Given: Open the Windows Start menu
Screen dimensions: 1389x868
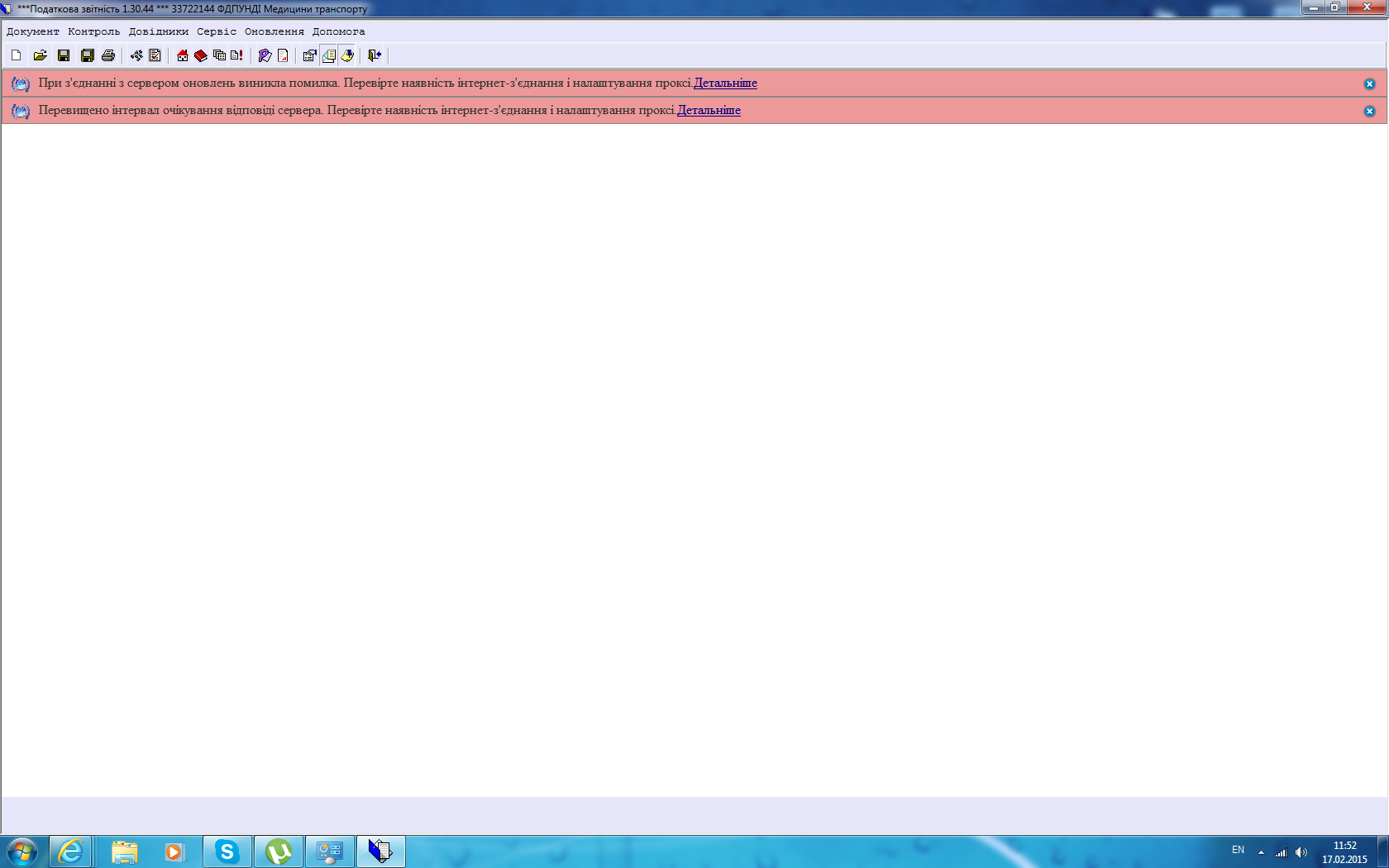Looking at the screenshot, I should coord(22,851).
